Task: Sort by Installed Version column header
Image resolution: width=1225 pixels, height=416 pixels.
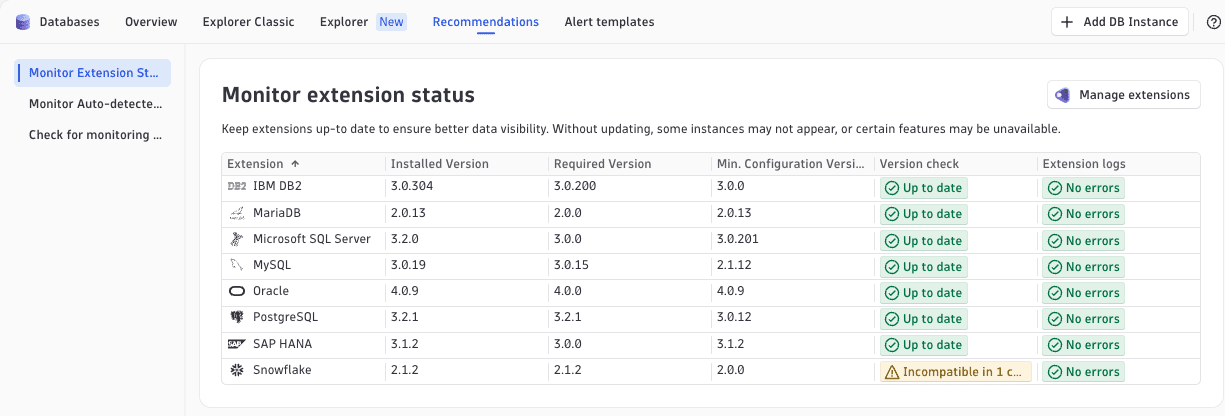Action: coord(466,164)
